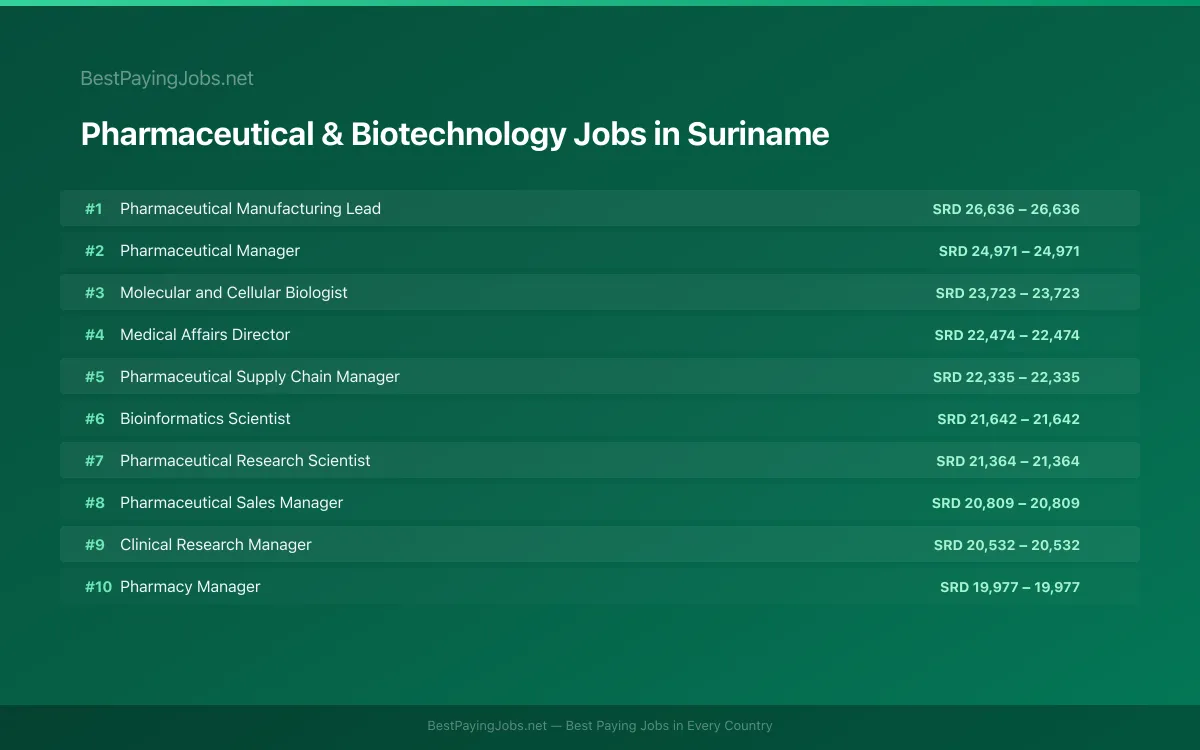Click the #9 rank number
This screenshot has height=750, width=1200.
point(94,545)
